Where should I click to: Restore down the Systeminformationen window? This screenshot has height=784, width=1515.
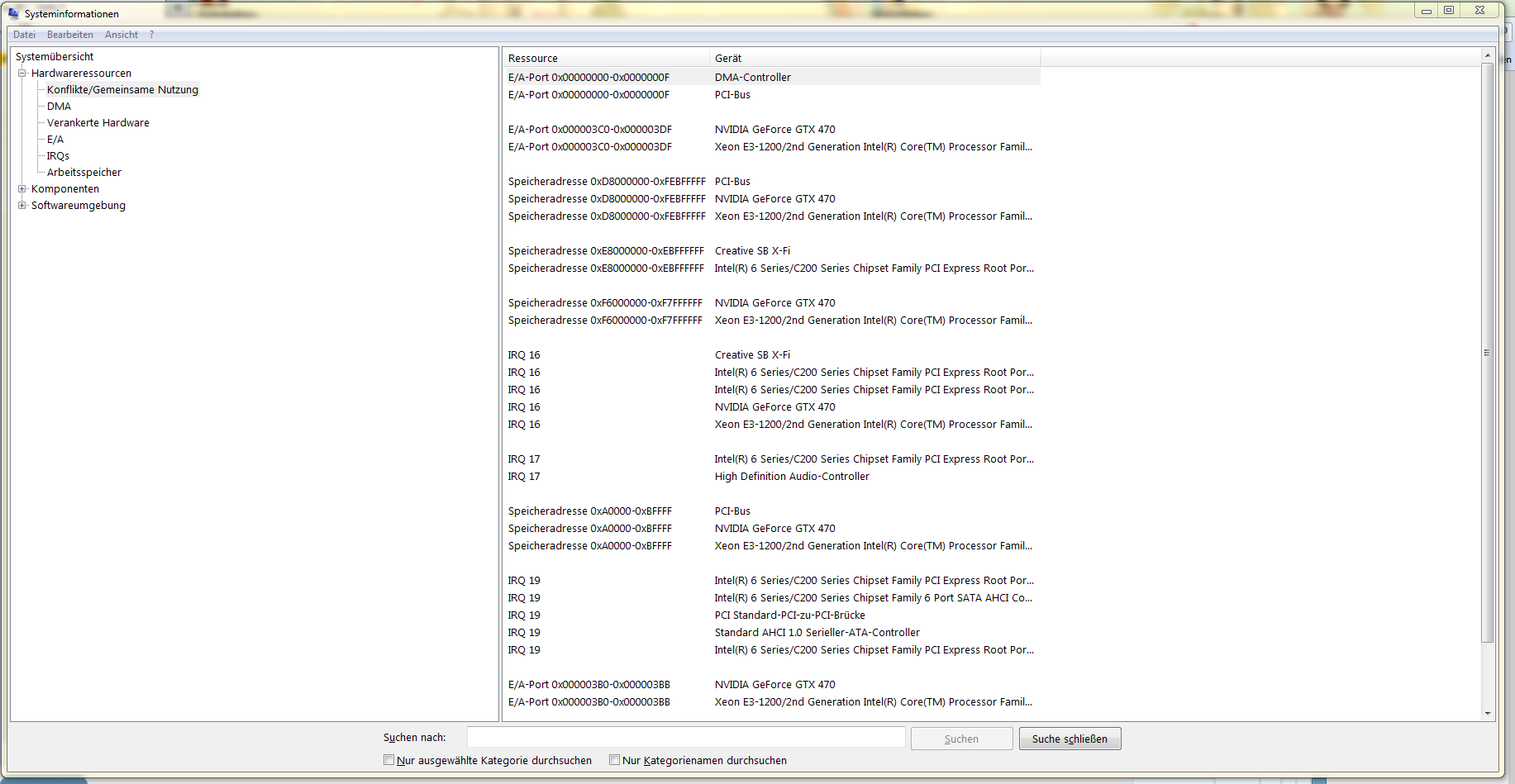click(1449, 11)
